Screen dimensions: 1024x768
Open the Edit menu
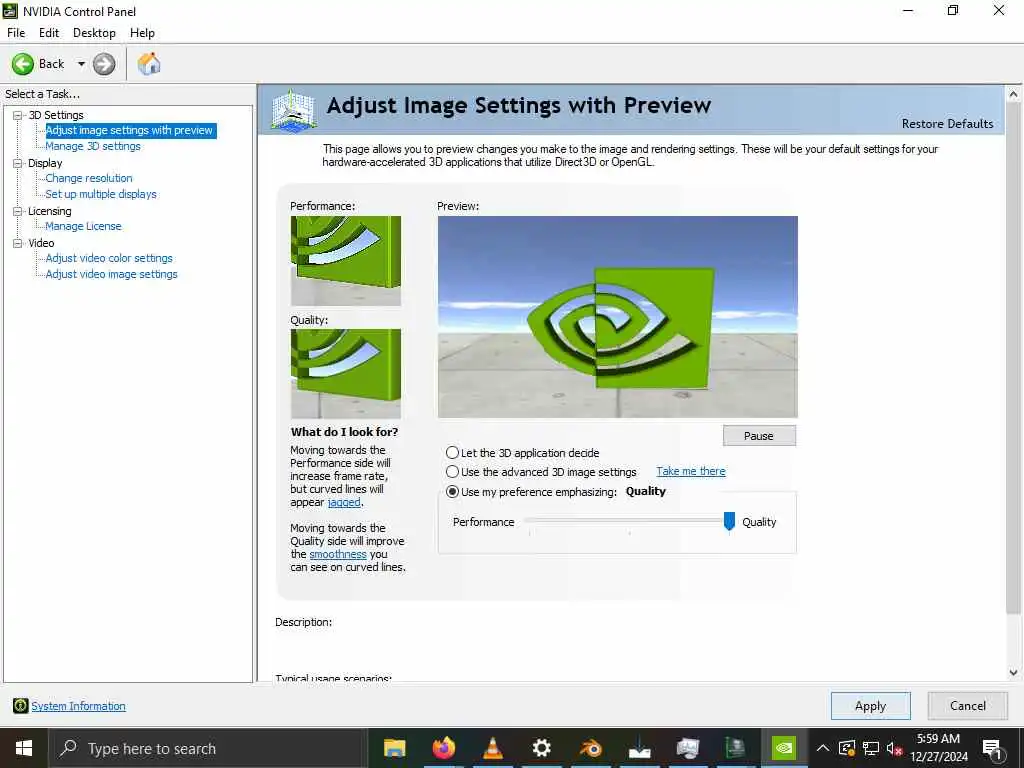49,33
